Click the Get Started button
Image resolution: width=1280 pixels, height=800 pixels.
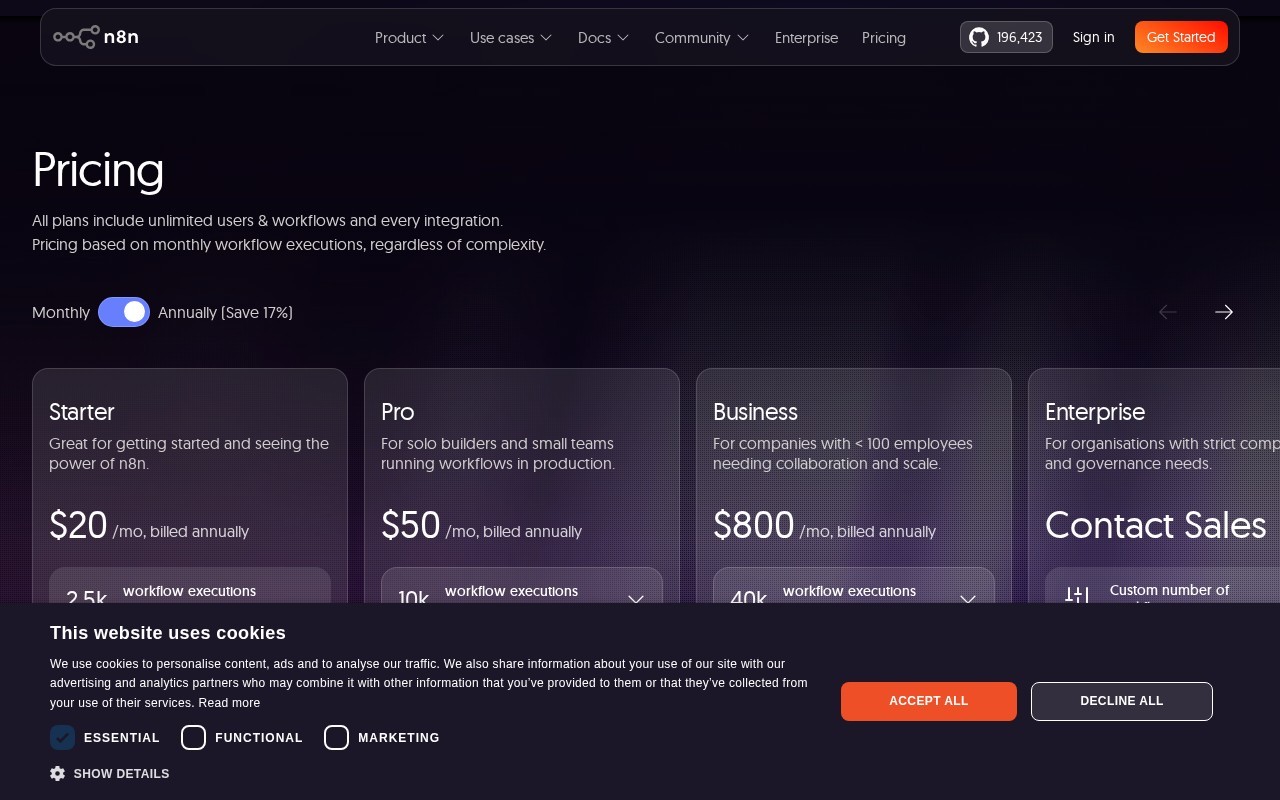(x=1181, y=37)
